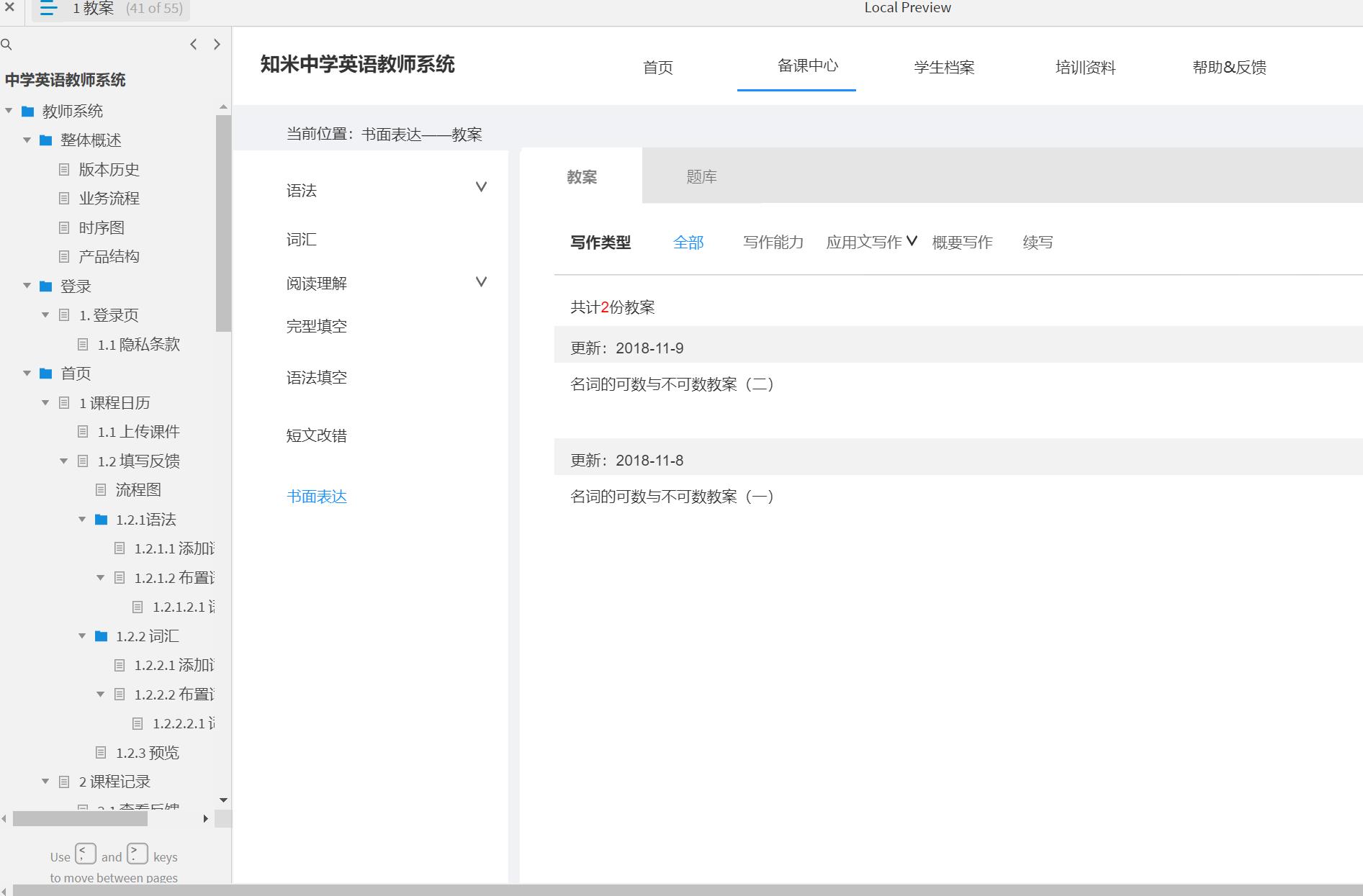
Task: Open the 帮助&反馈 navigation tab
Action: (x=1229, y=68)
